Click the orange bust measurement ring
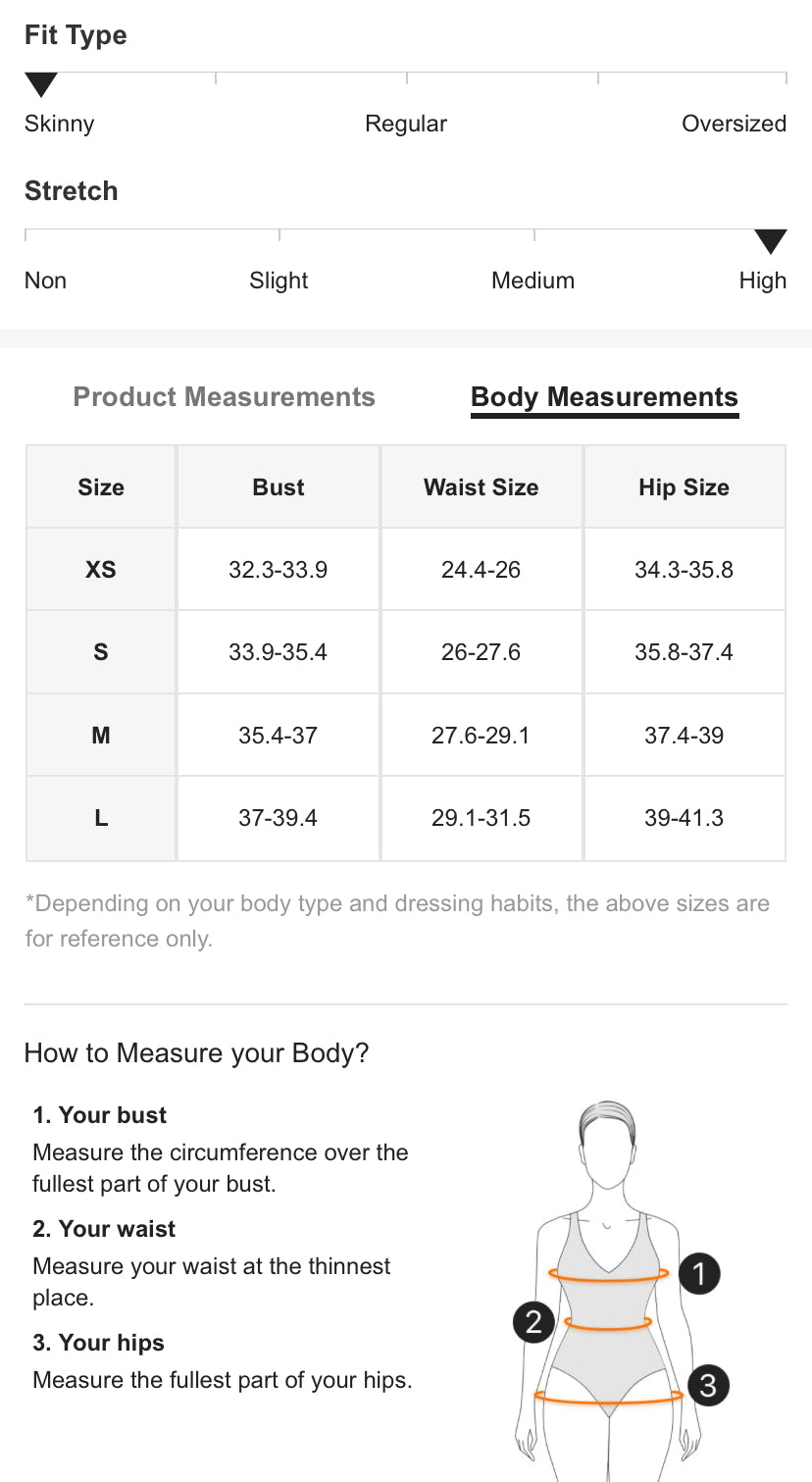 (608, 1280)
